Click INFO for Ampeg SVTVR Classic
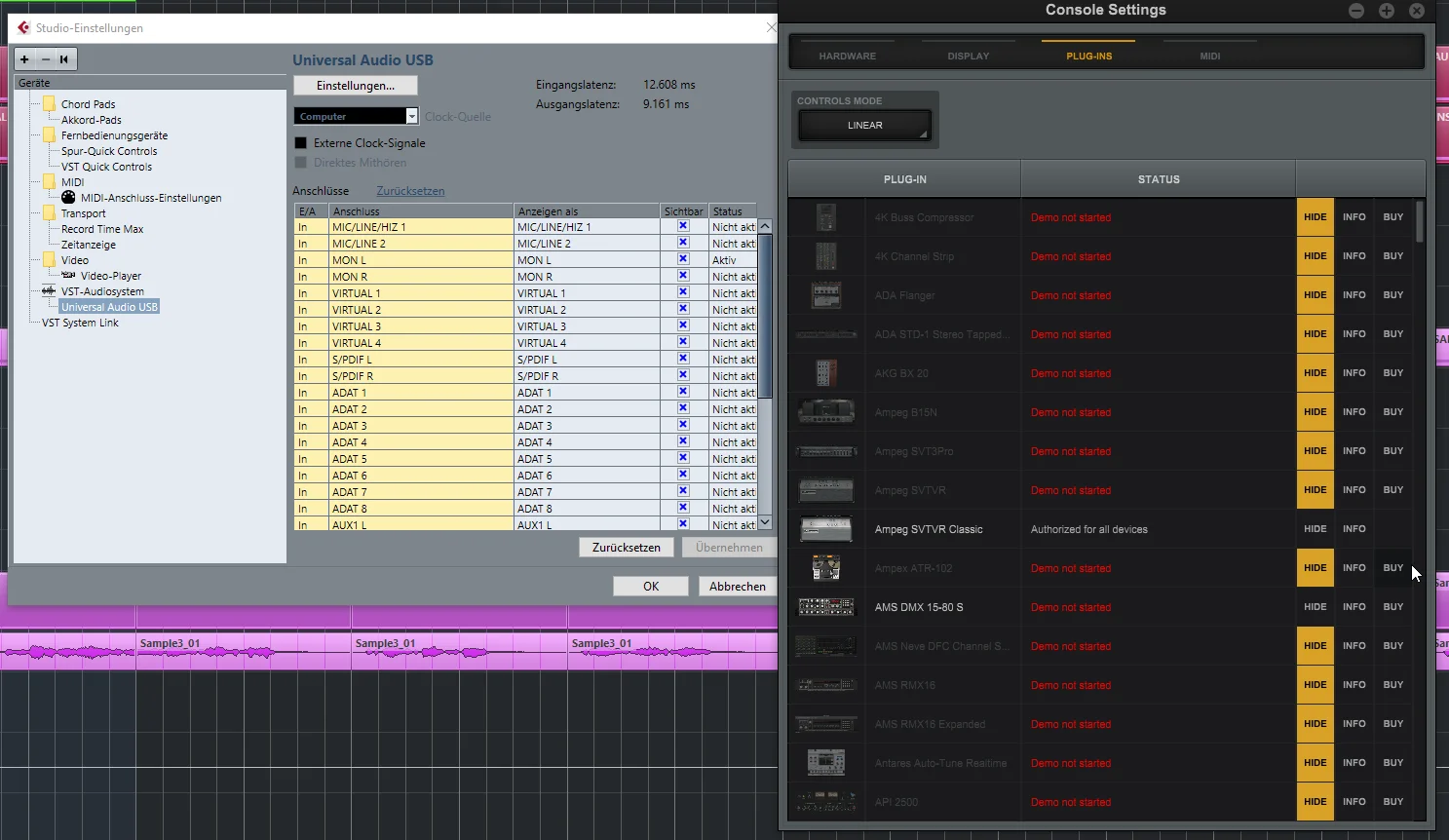Screen dimensions: 1449x840 pos(1354,529)
